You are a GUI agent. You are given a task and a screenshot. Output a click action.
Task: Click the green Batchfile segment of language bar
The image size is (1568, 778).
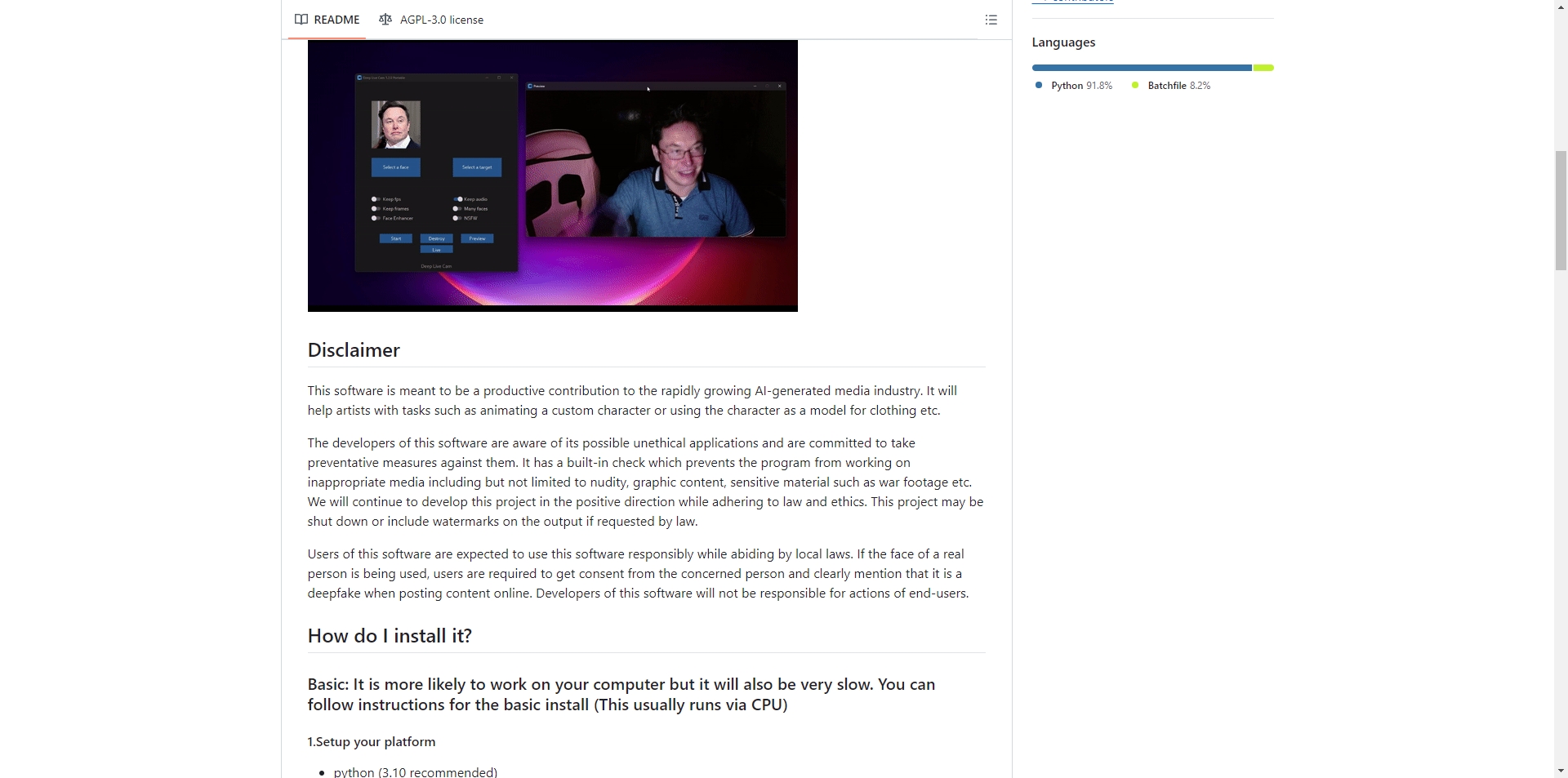click(x=1263, y=68)
